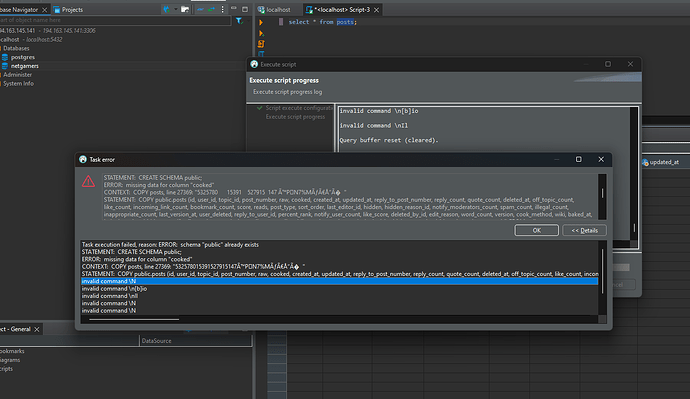Collapse details with the << Details button

click(x=584, y=230)
